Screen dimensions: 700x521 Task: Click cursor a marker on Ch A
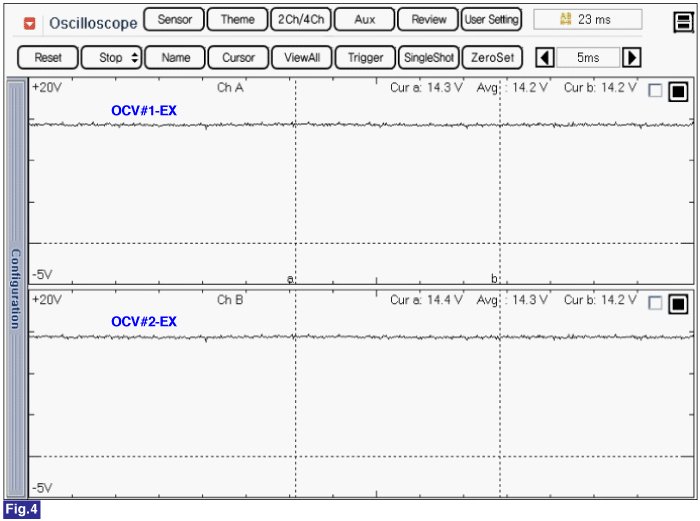tap(291, 279)
